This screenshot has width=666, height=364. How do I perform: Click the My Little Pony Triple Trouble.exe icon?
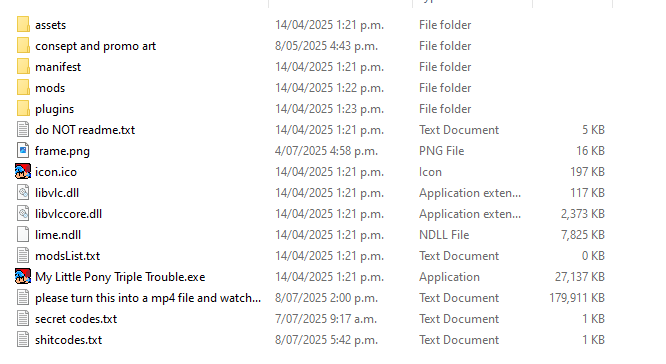point(23,277)
